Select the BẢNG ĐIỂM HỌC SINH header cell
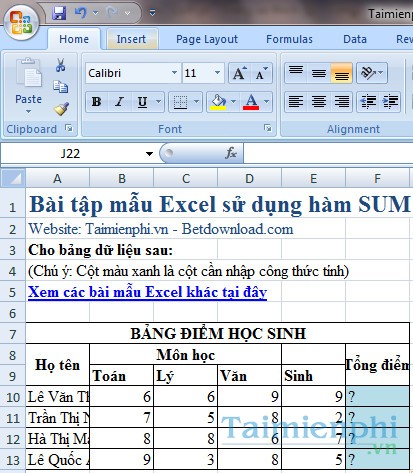Image resolution: width=413 pixels, height=473 pixels. [x=218, y=333]
